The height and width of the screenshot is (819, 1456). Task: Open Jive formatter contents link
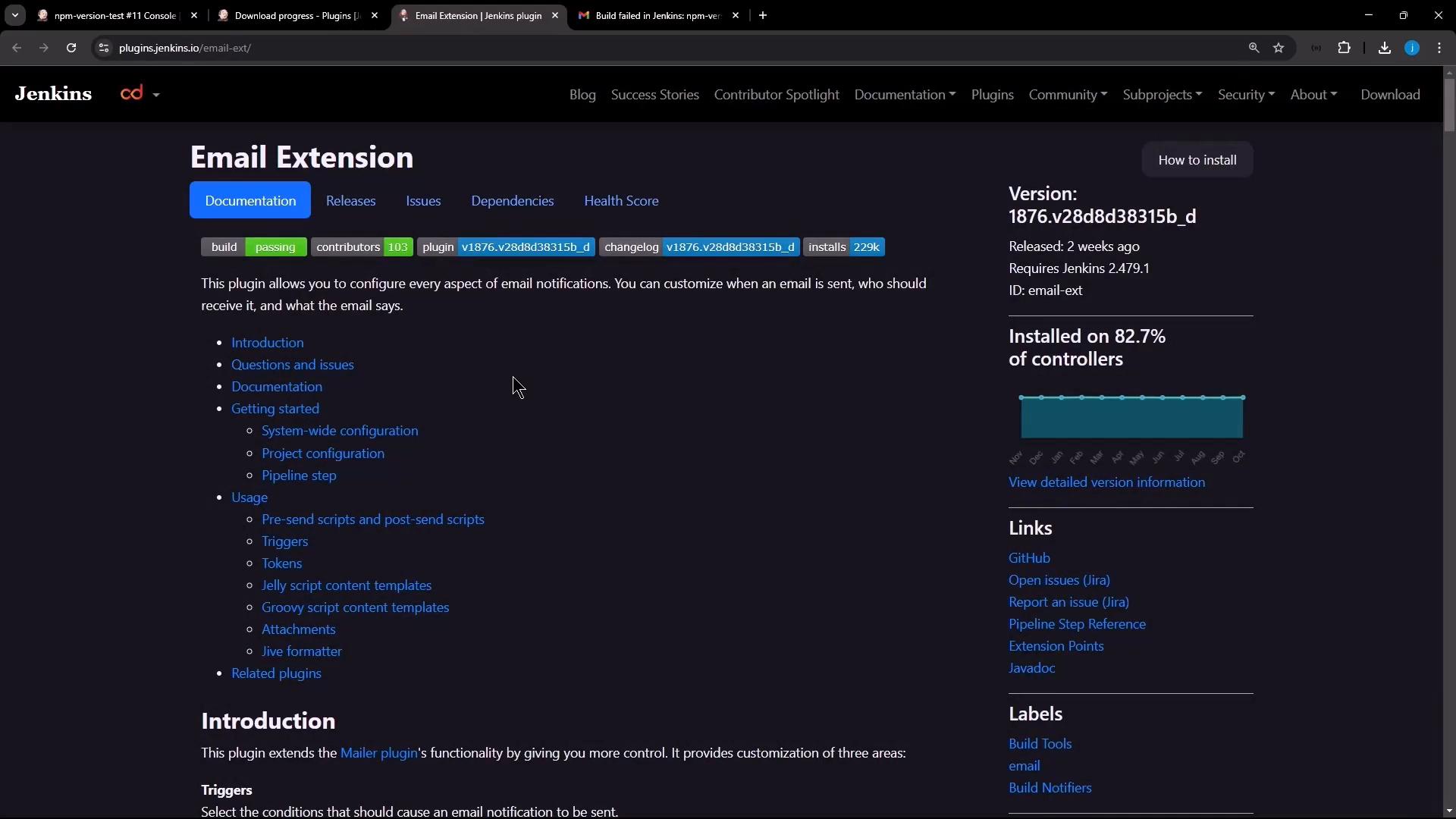click(x=302, y=651)
